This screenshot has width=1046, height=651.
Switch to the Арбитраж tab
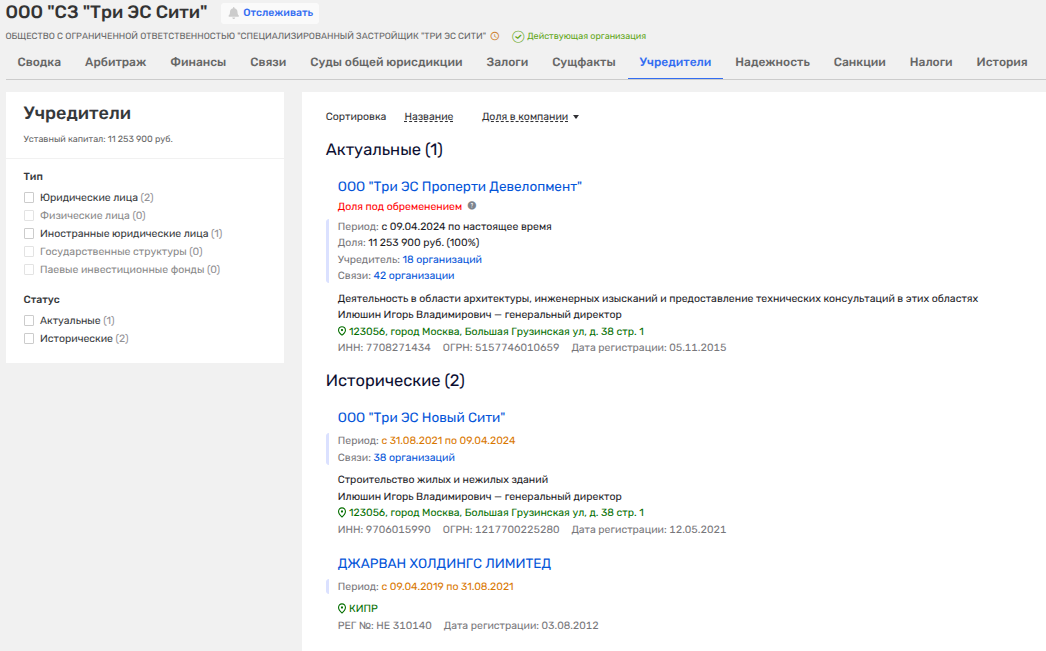[x=116, y=62]
